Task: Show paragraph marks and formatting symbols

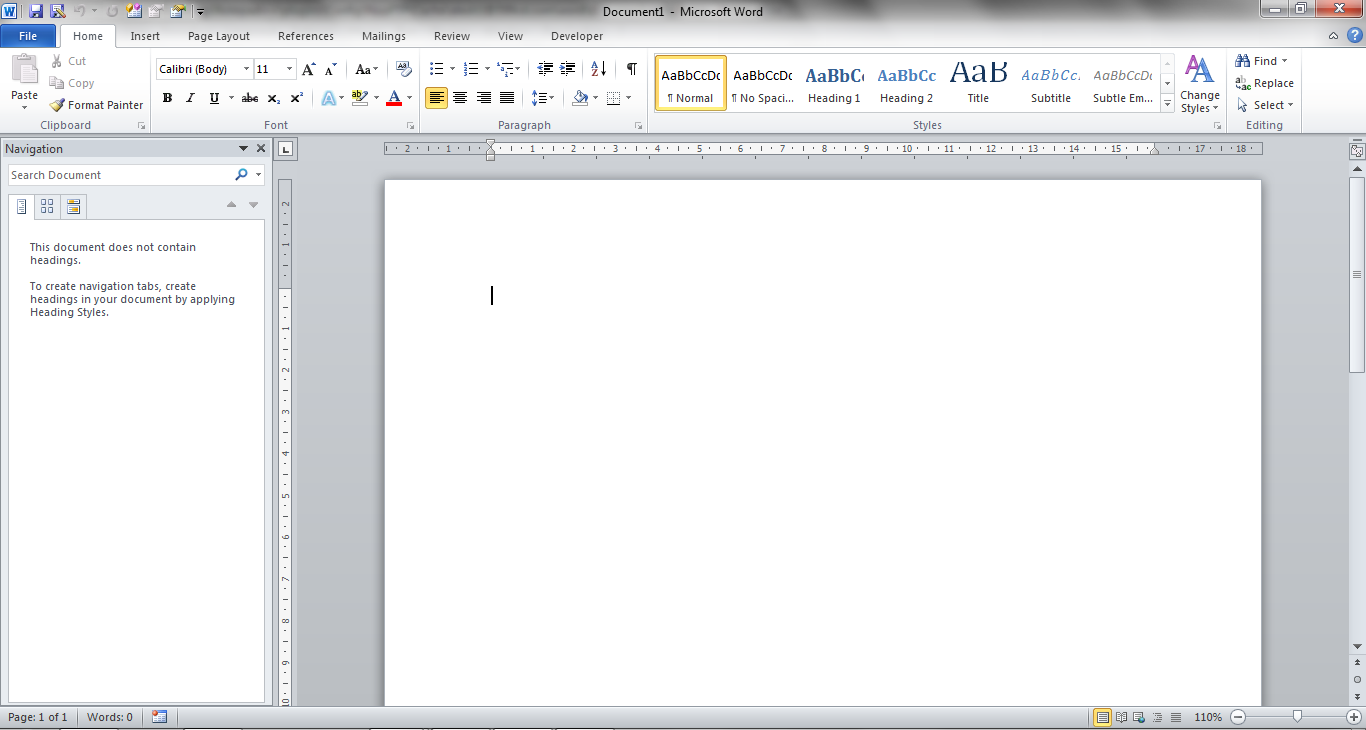Action: [631, 69]
